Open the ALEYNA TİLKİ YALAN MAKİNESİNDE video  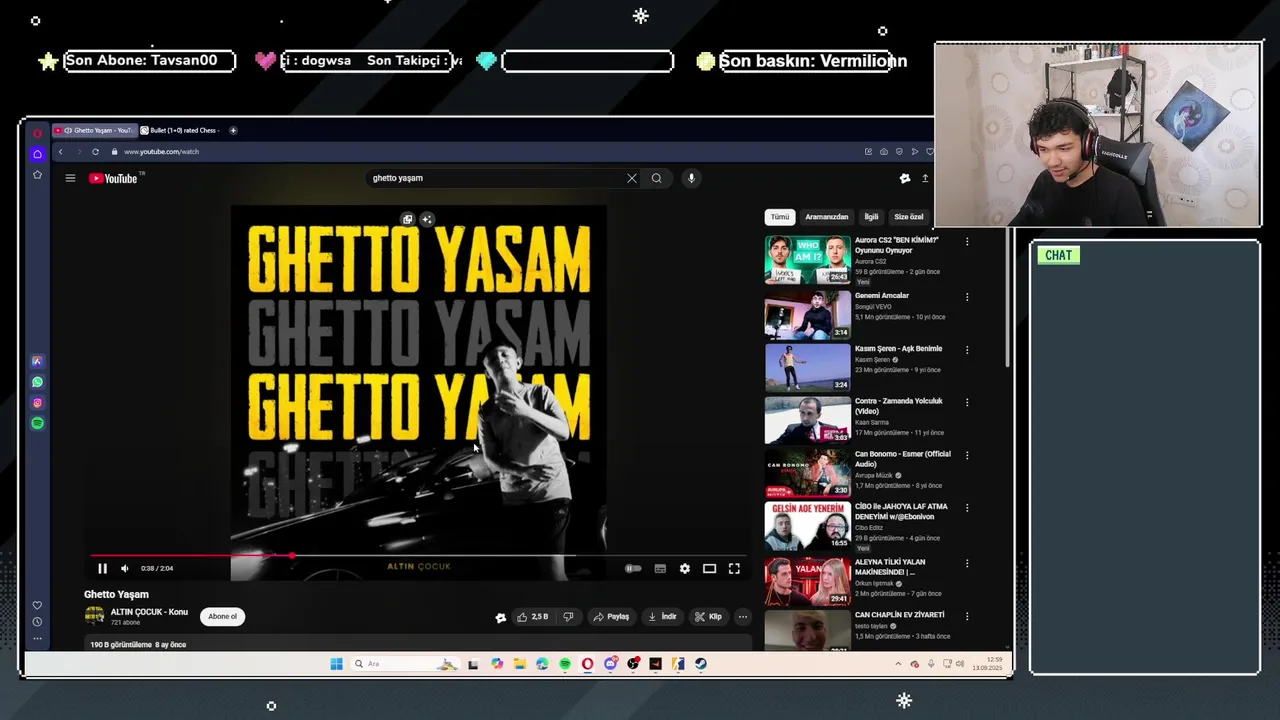(808, 581)
